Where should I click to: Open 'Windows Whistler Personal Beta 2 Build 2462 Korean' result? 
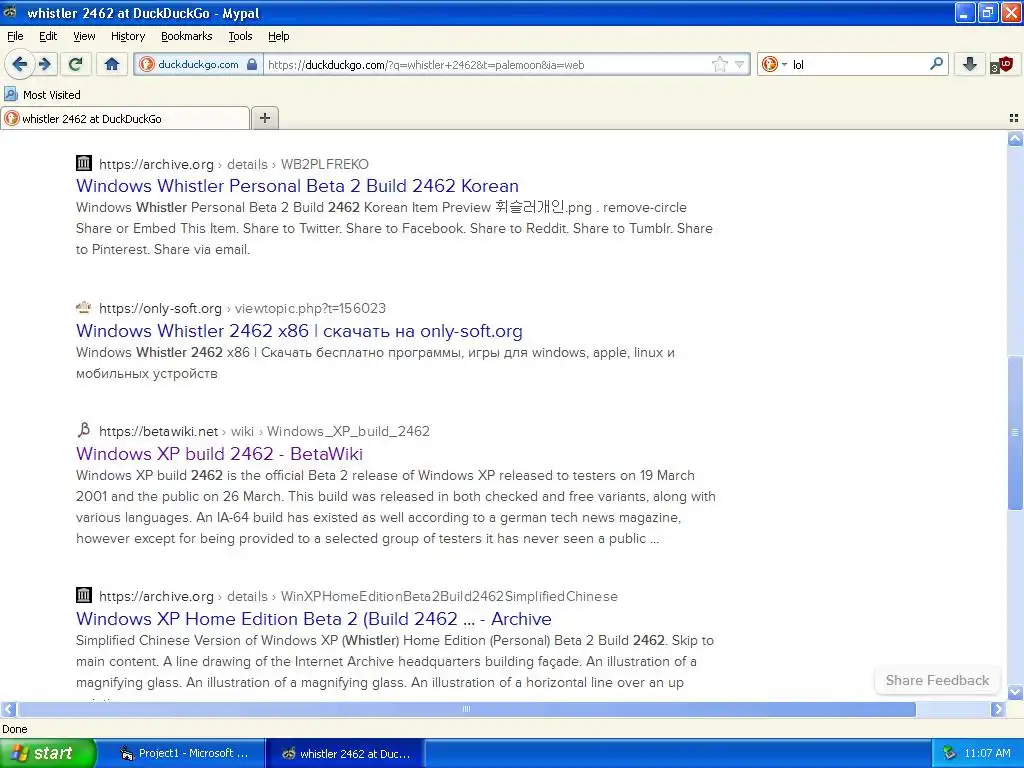297,185
